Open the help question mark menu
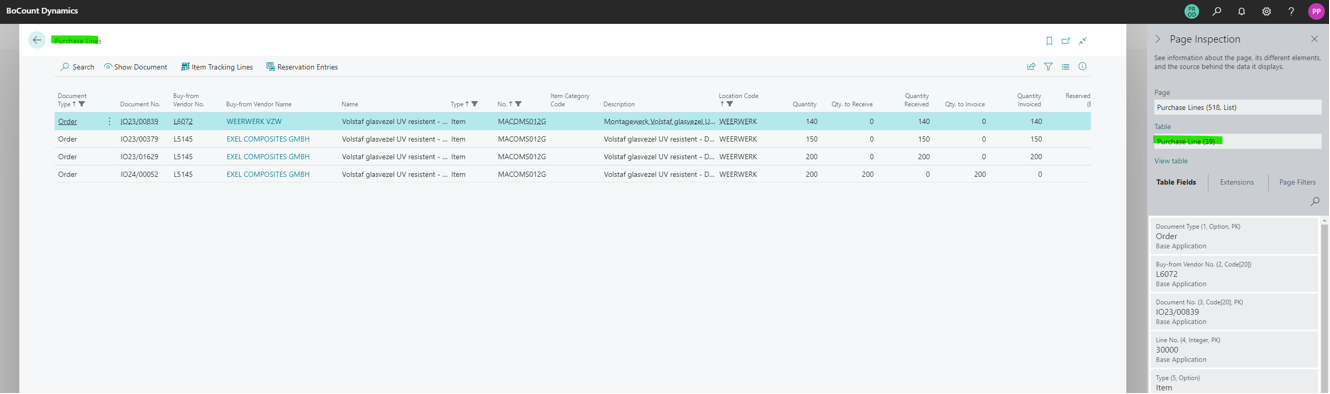Image resolution: width=1330 pixels, height=394 pixels. 1291,12
